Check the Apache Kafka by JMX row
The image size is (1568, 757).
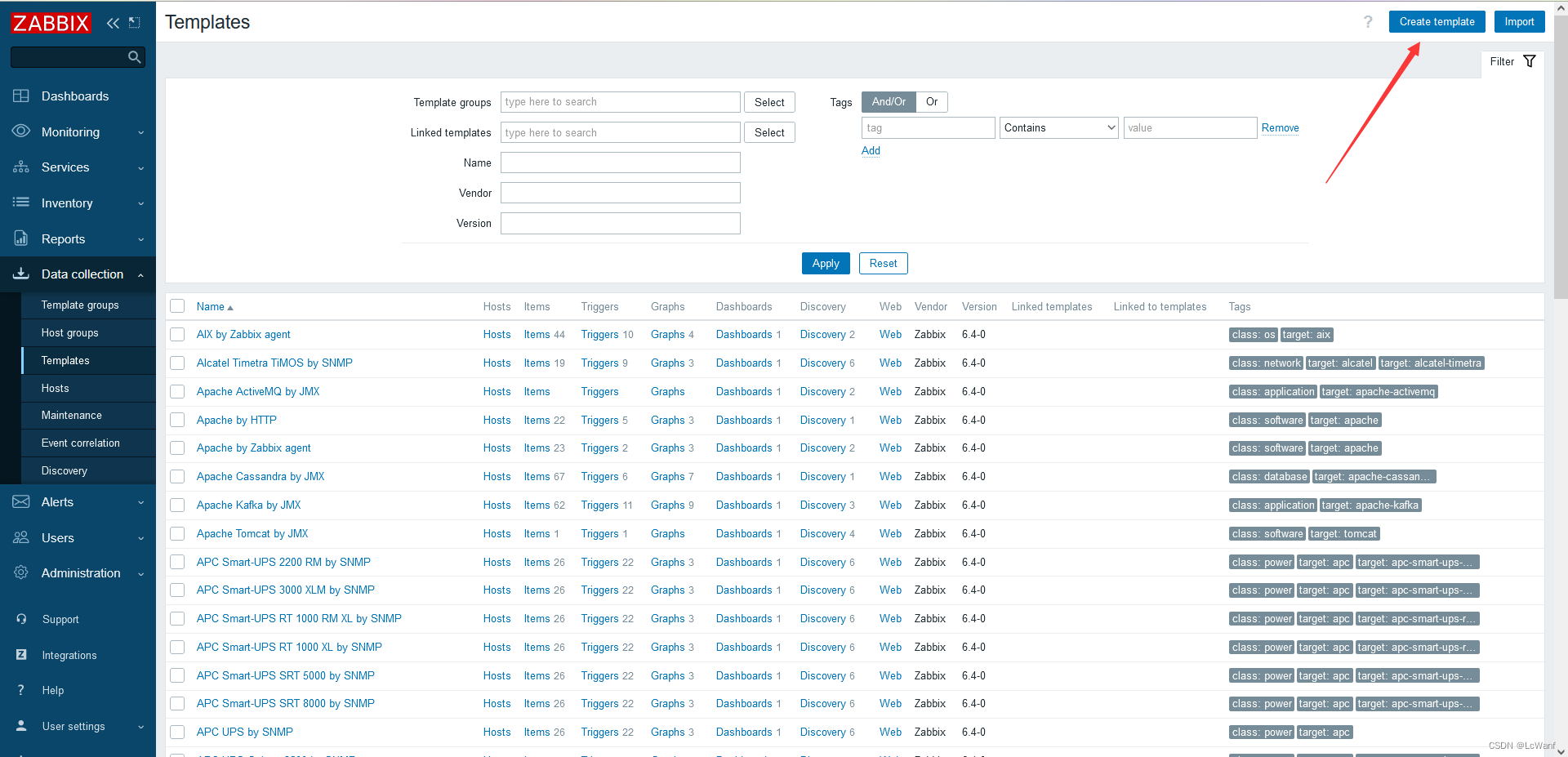coord(177,505)
